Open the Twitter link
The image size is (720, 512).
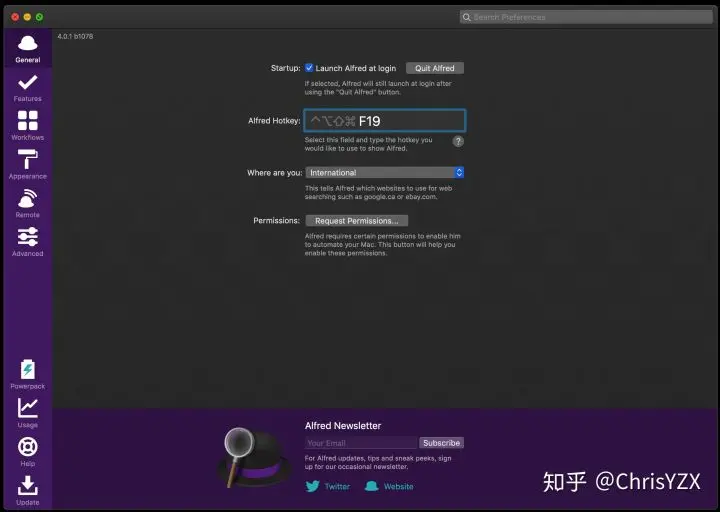pyautogui.click(x=337, y=486)
